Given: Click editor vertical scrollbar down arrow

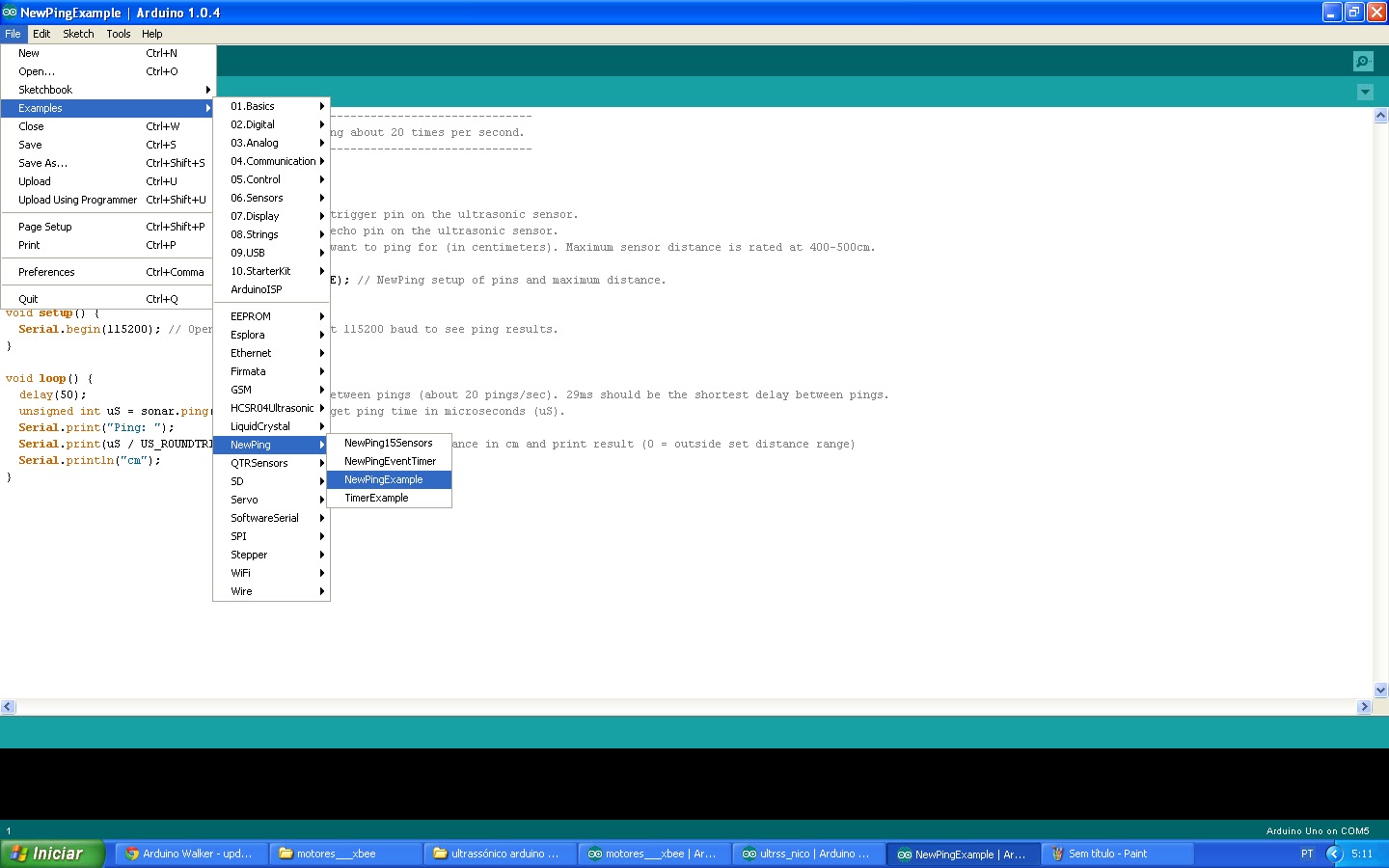Looking at the screenshot, I should (1380, 690).
